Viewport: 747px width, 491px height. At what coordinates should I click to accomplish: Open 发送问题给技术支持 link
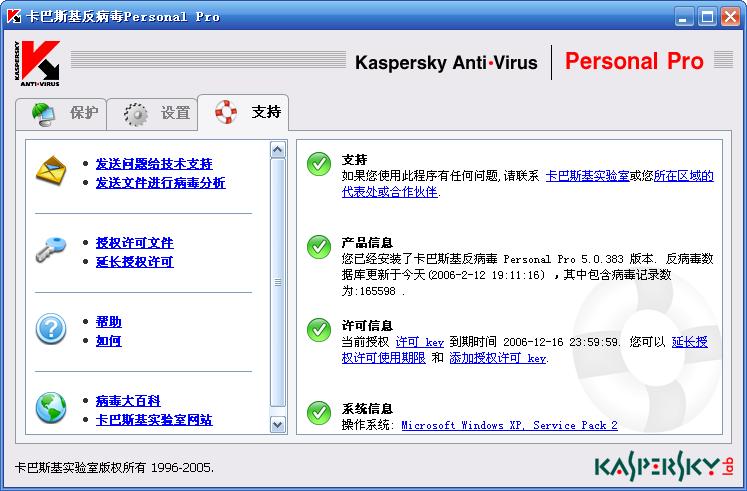tap(154, 164)
